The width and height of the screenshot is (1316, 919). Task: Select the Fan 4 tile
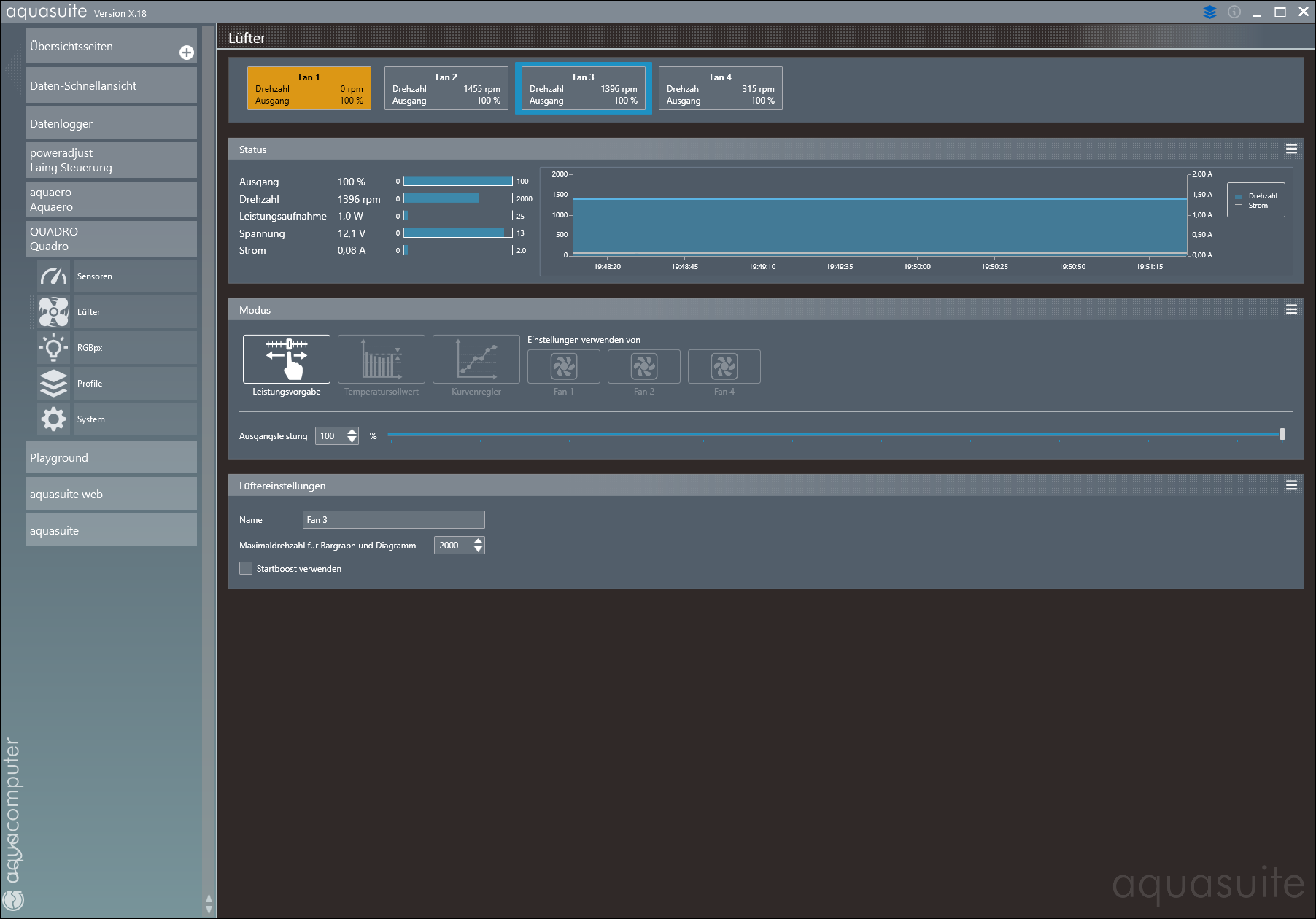pyautogui.click(x=720, y=88)
